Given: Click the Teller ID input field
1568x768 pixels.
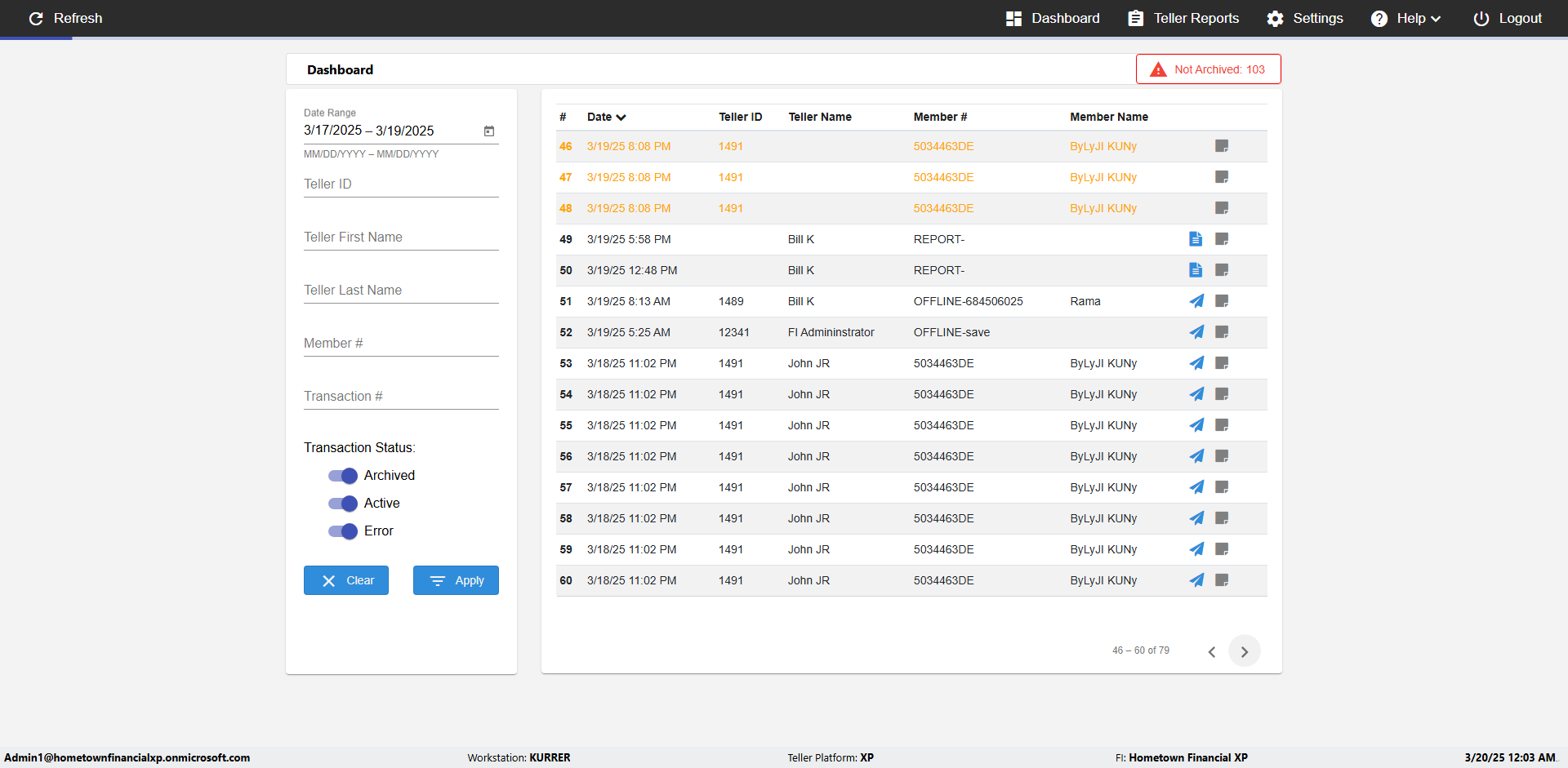Looking at the screenshot, I should click(401, 184).
